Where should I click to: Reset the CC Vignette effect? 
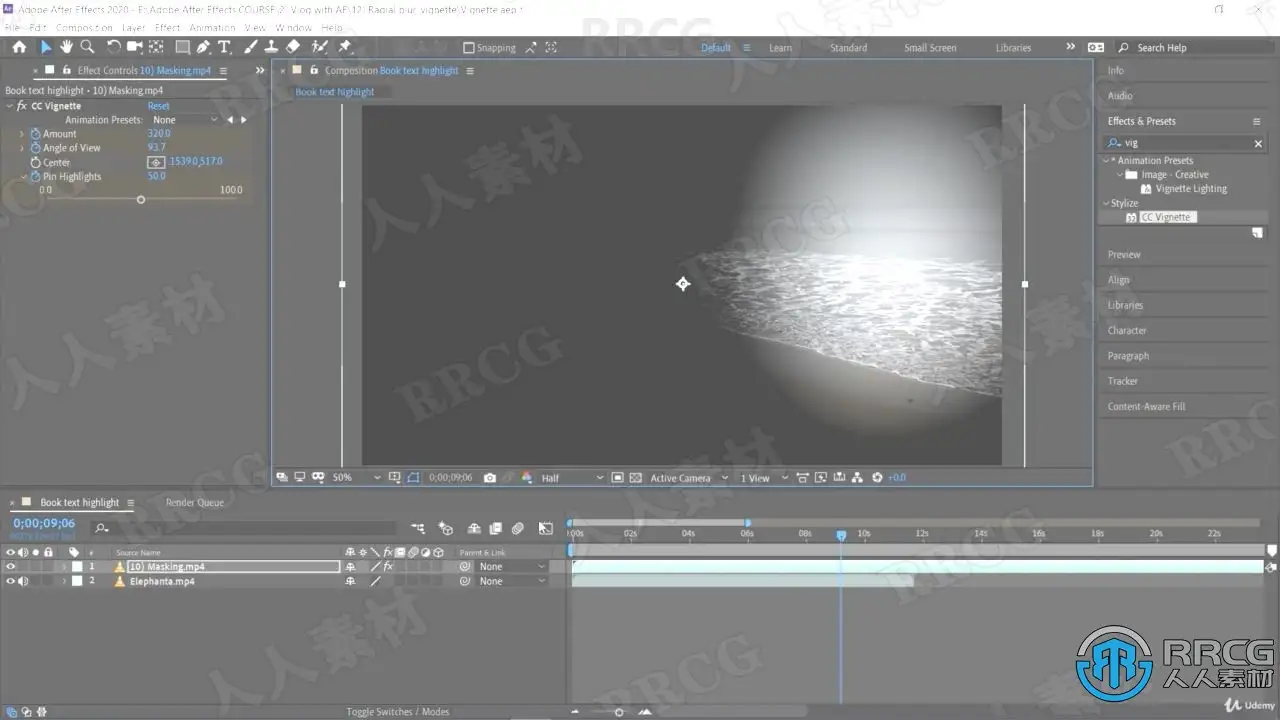coord(159,106)
